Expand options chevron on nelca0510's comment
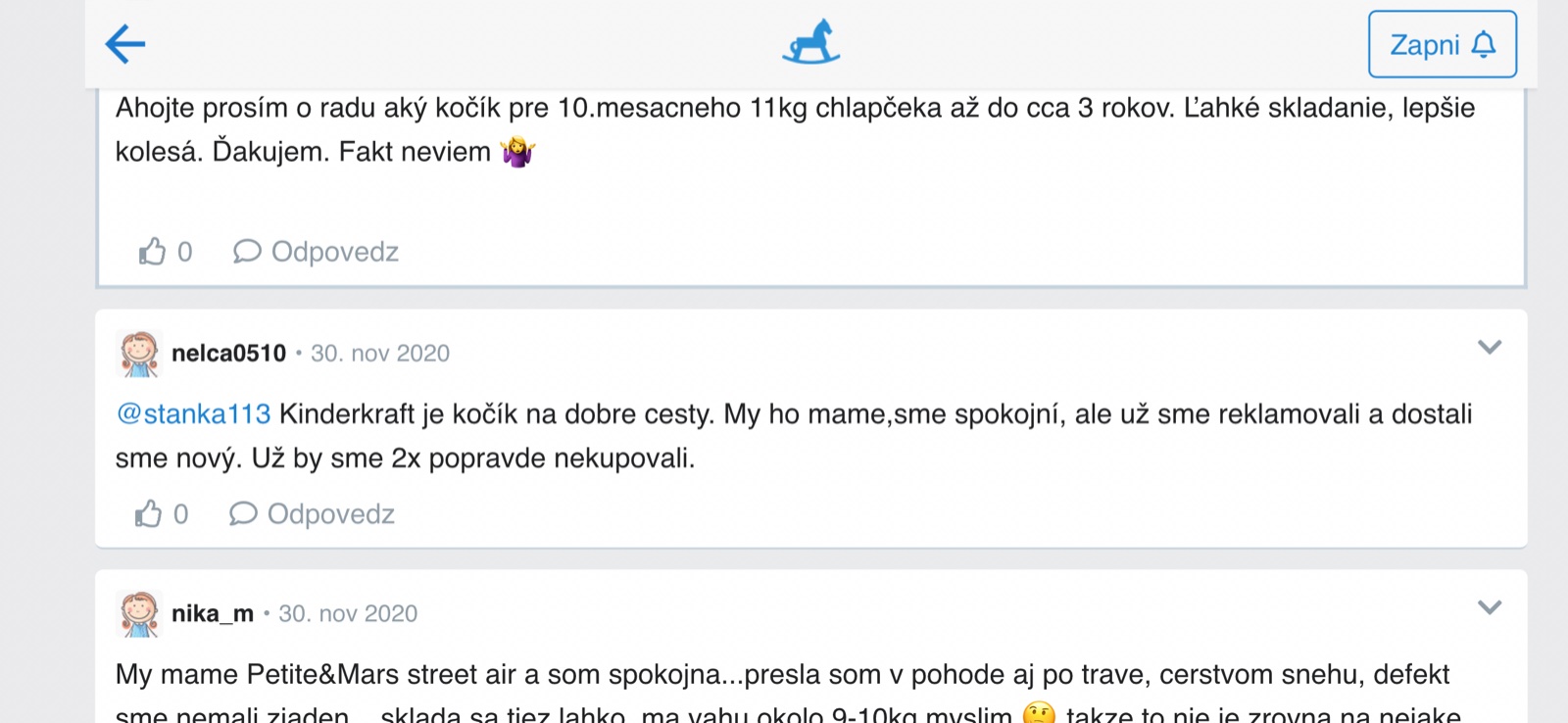Viewport: 1568px width, 723px height. [1489, 347]
